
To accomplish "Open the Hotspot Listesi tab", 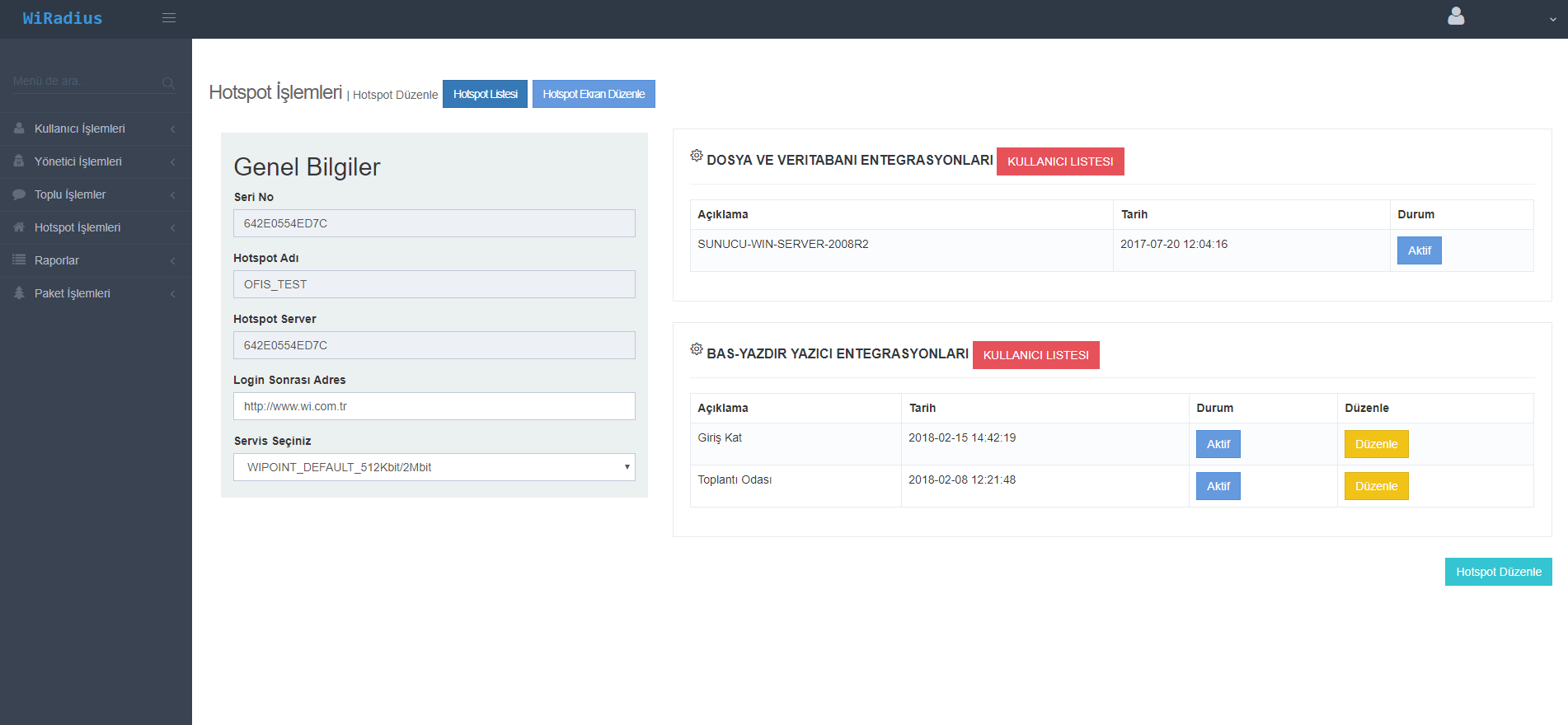I will point(485,94).
